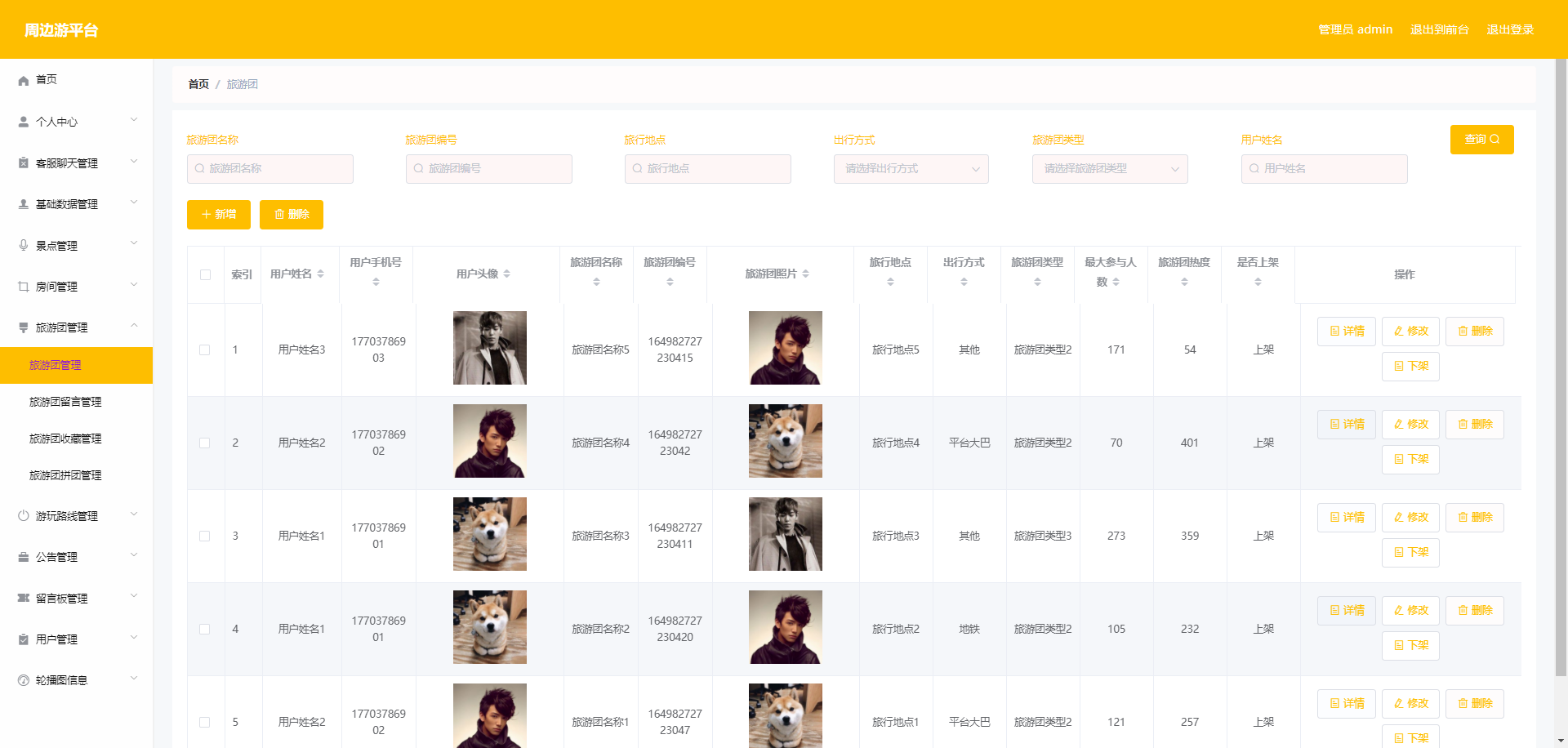The width and height of the screenshot is (1568, 748).
Task: Click the microphone icon for 景点管理
Action: pyautogui.click(x=24, y=245)
